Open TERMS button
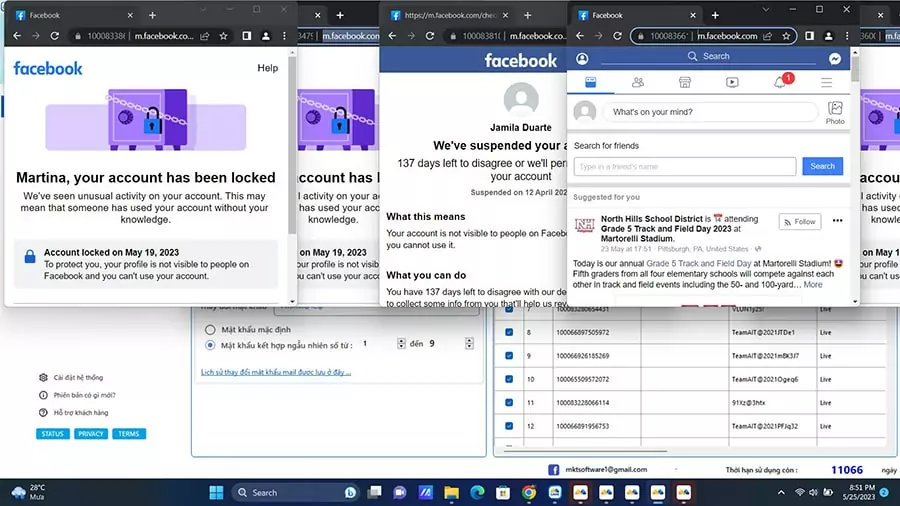 pyautogui.click(x=129, y=434)
